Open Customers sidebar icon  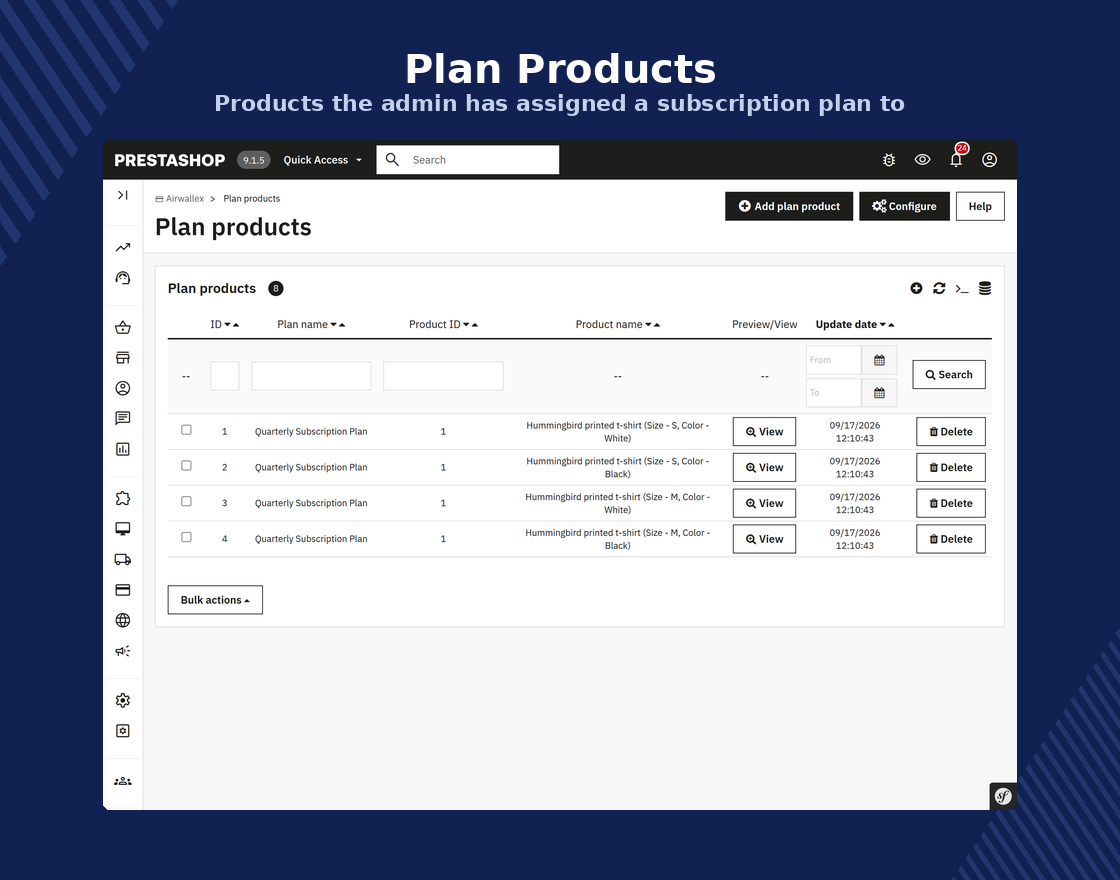pyautogui.click(x=123, y=388)
